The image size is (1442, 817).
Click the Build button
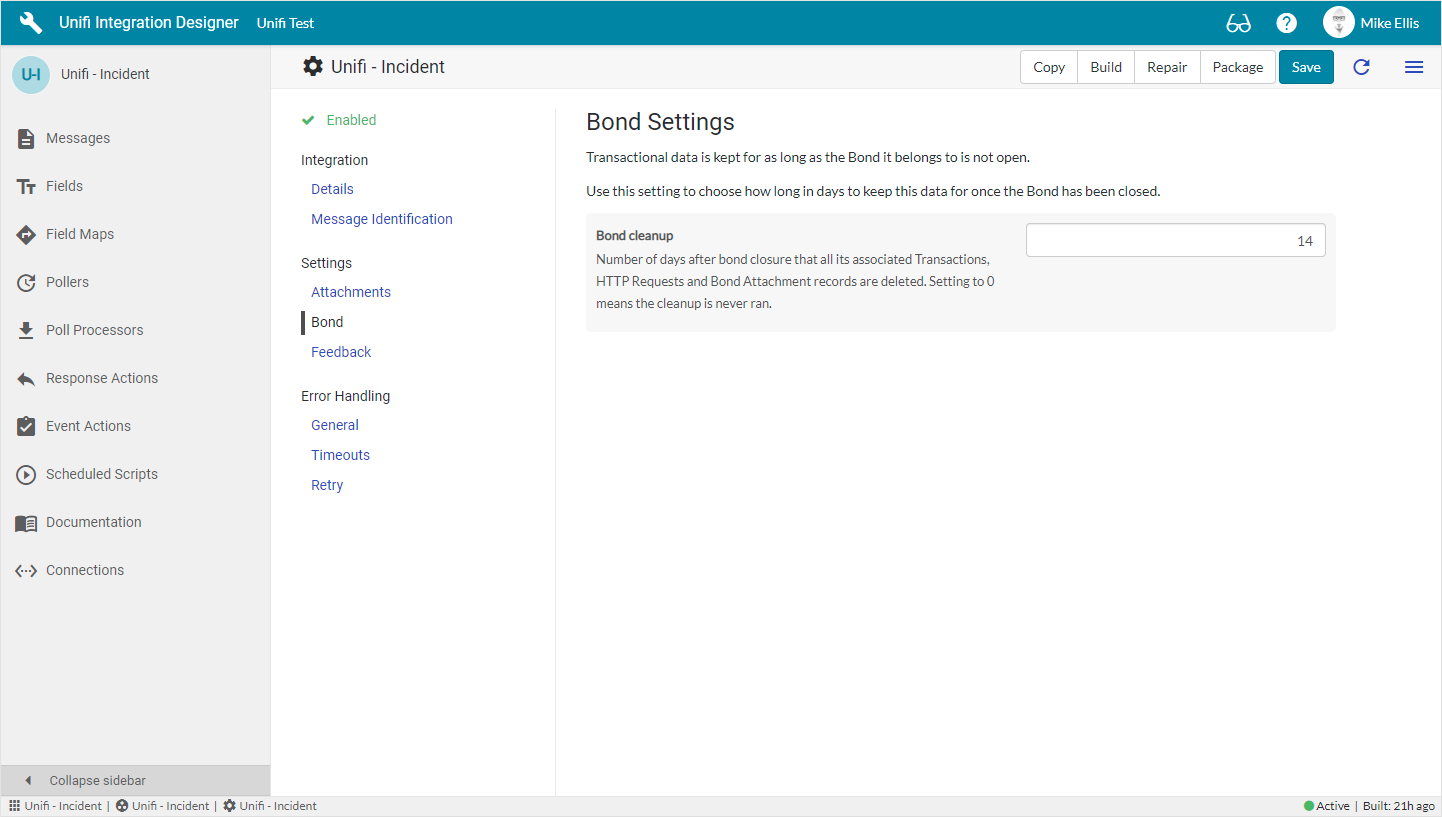coord(1106,67)
